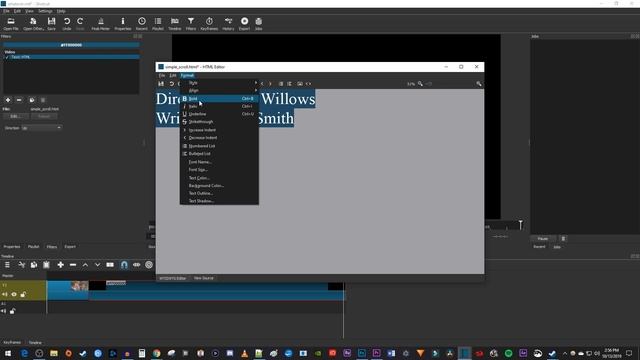
Task: Open the Peak Meter panel
Action: point(100,24)
